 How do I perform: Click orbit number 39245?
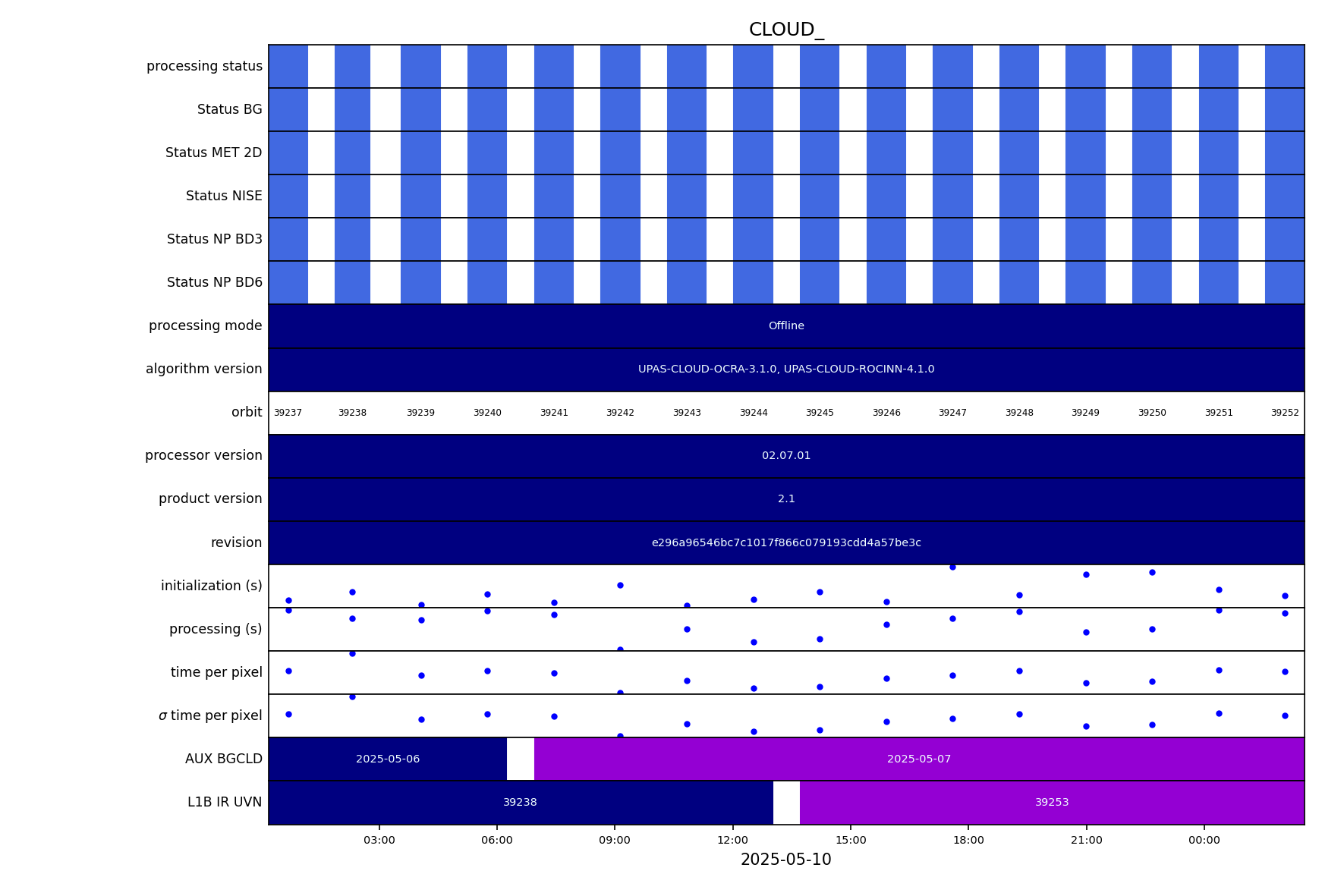[x=820, y=413]
